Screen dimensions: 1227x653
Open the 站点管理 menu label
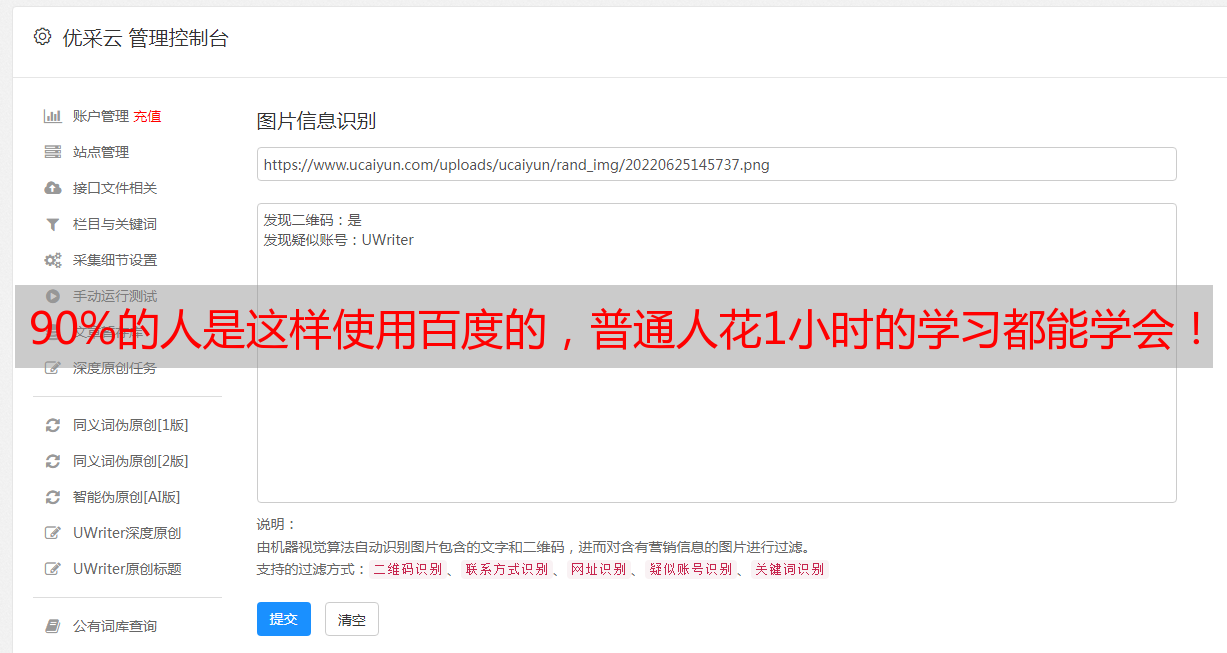101,152
